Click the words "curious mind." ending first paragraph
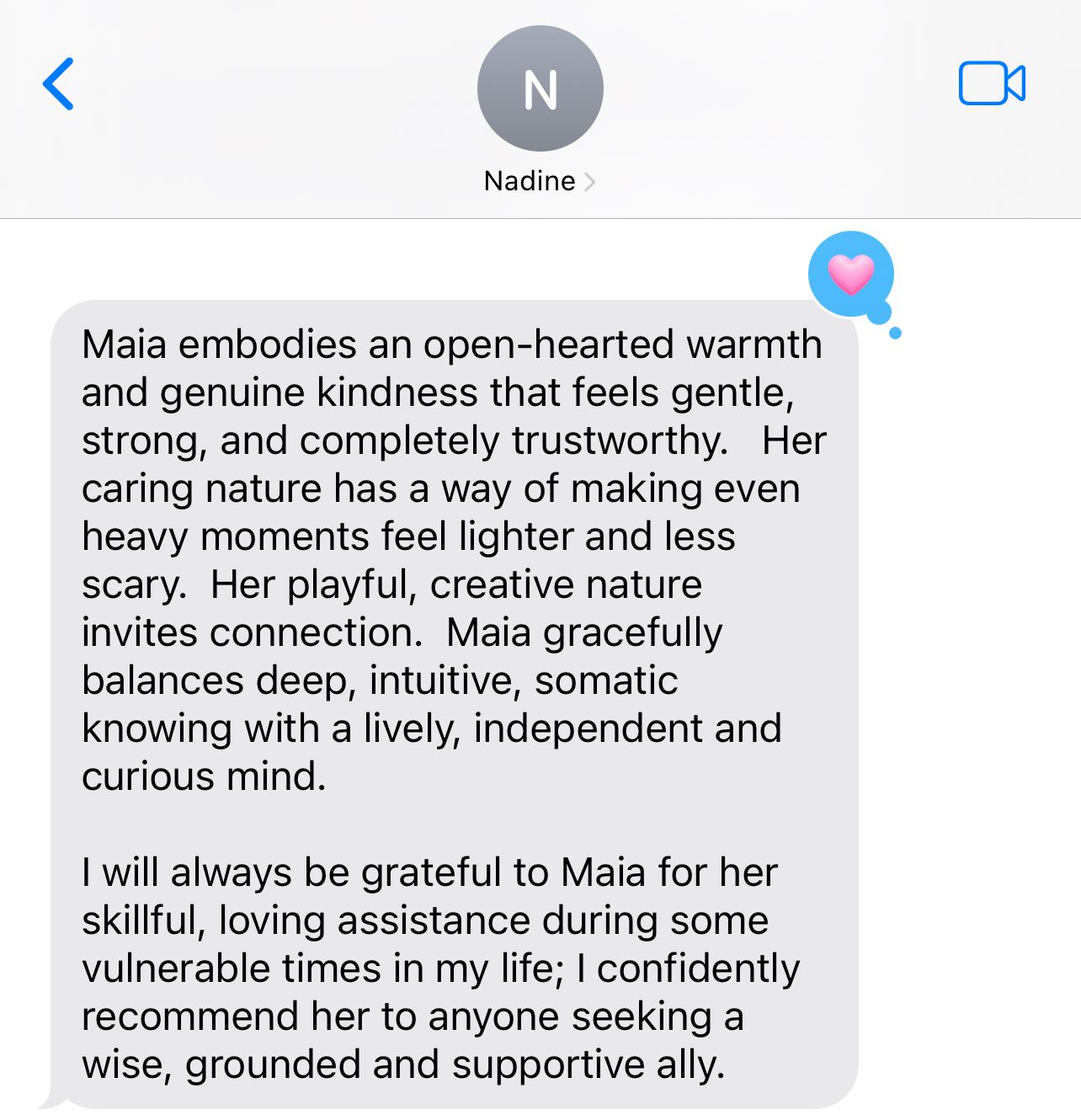This screenshot has height=1120, width=1081. pyautogui.click(x=204, y=777)
